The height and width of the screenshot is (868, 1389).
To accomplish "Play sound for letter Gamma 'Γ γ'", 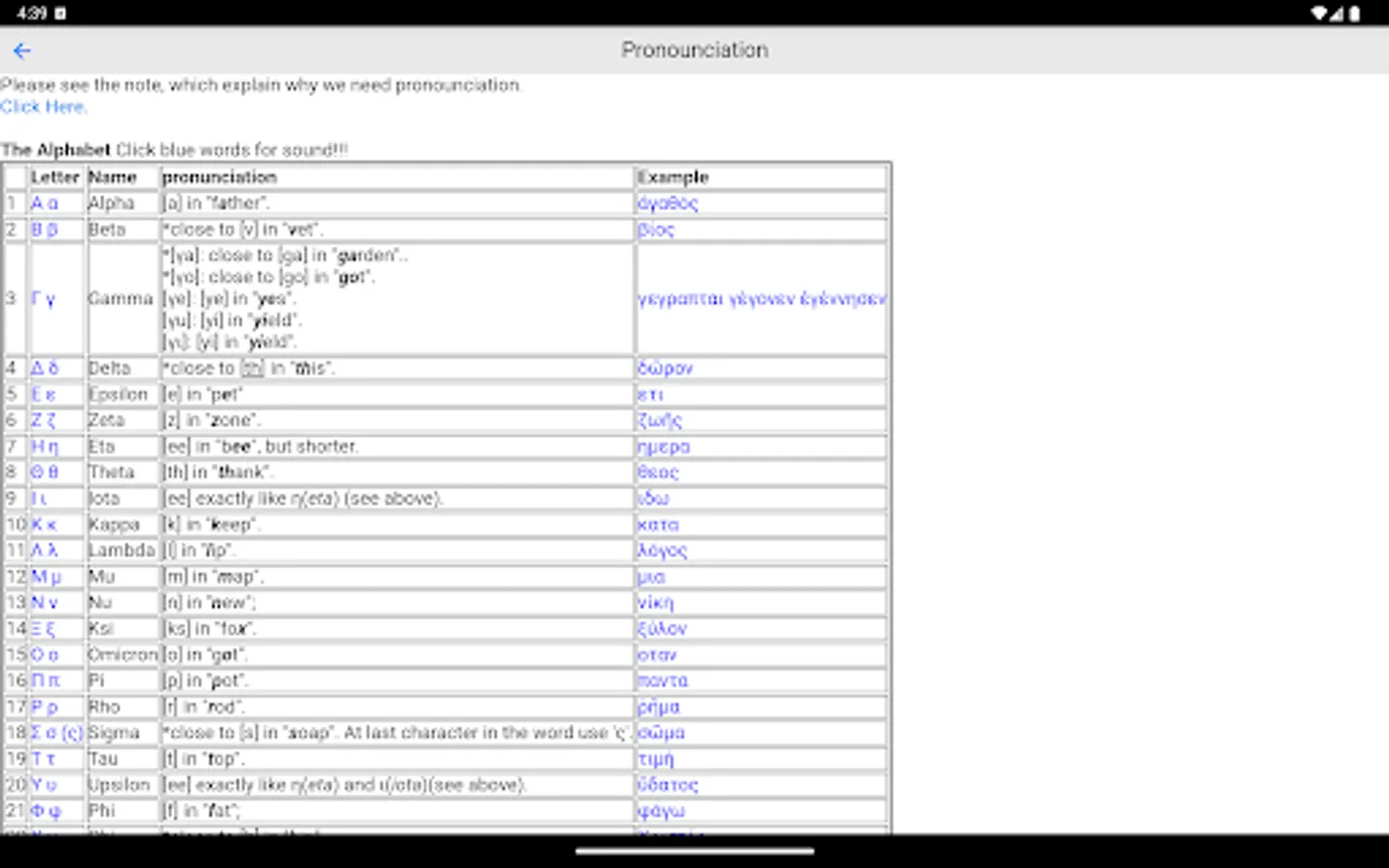I will 43,299.
